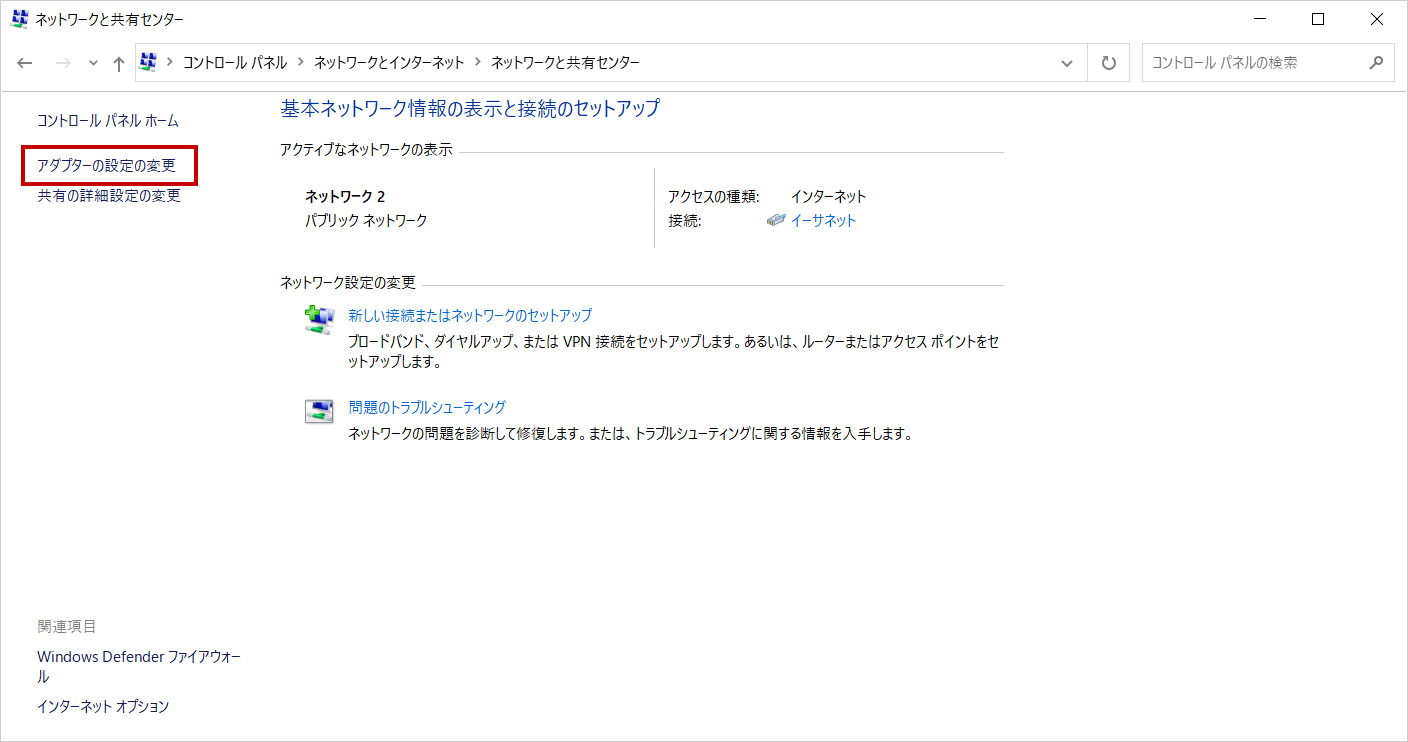Click the forward navigation arrow
Viewport: 1408px width, 742px height.
tap(63, 63)
